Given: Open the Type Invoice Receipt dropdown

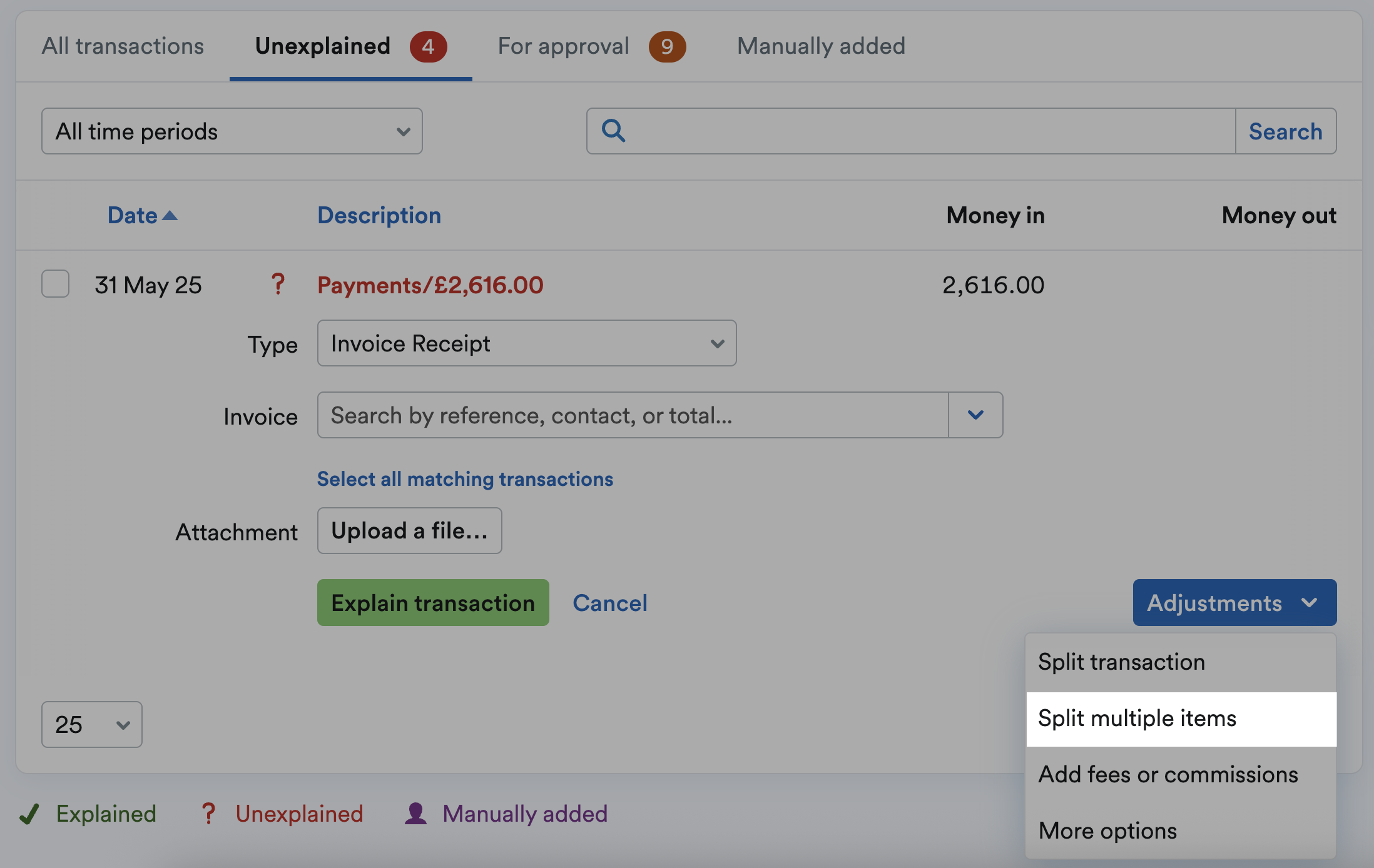Looking at the screenshot, I should pyautogui.click(x=527, y=343).
